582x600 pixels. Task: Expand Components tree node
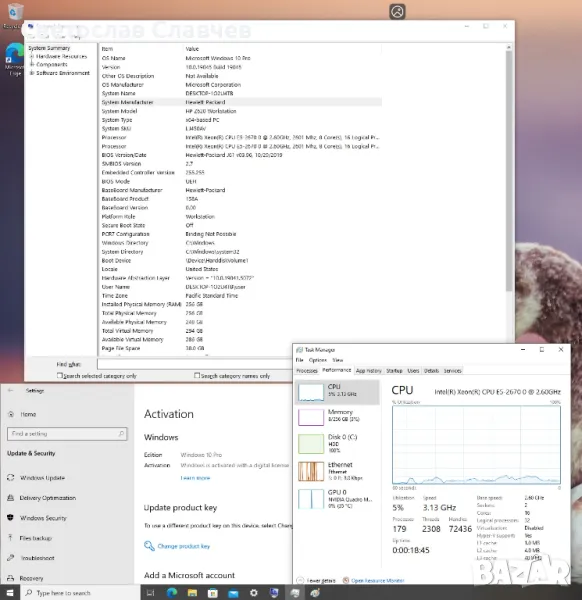(32, 64)
